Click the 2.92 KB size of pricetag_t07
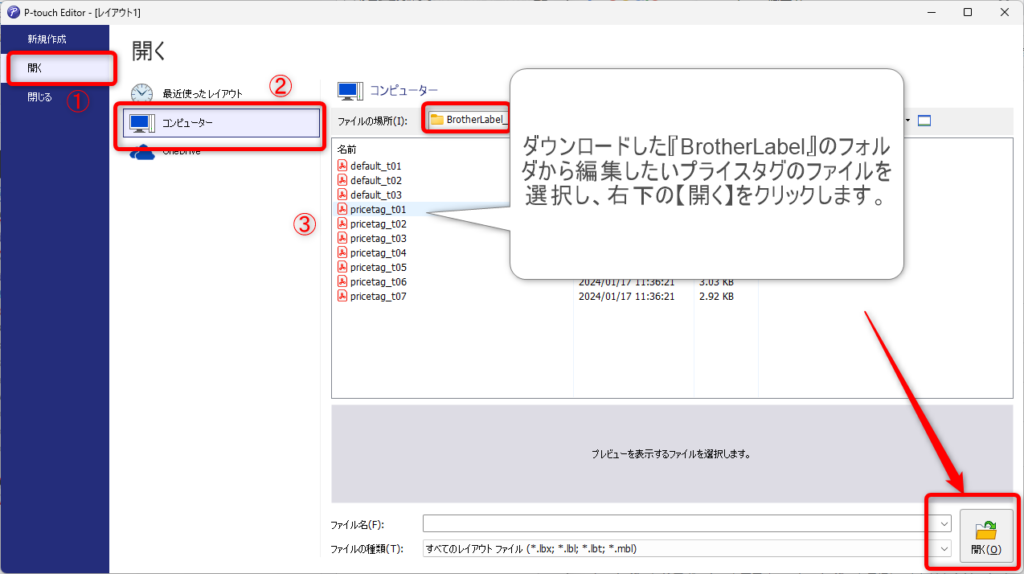This screenshot has height=574, width=1024. click(x=716, y=296)
